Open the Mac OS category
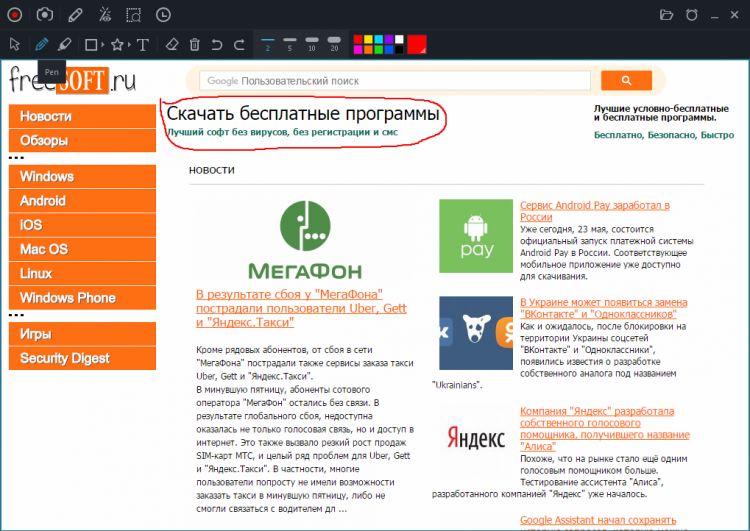The image size is (750, 531). click(x=82, y=249)
